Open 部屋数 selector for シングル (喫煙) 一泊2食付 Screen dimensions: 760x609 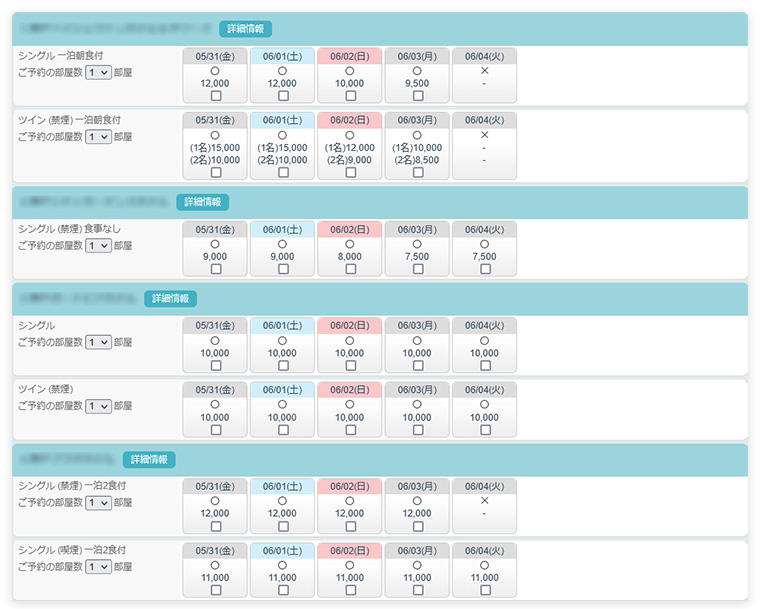[98, 567]
